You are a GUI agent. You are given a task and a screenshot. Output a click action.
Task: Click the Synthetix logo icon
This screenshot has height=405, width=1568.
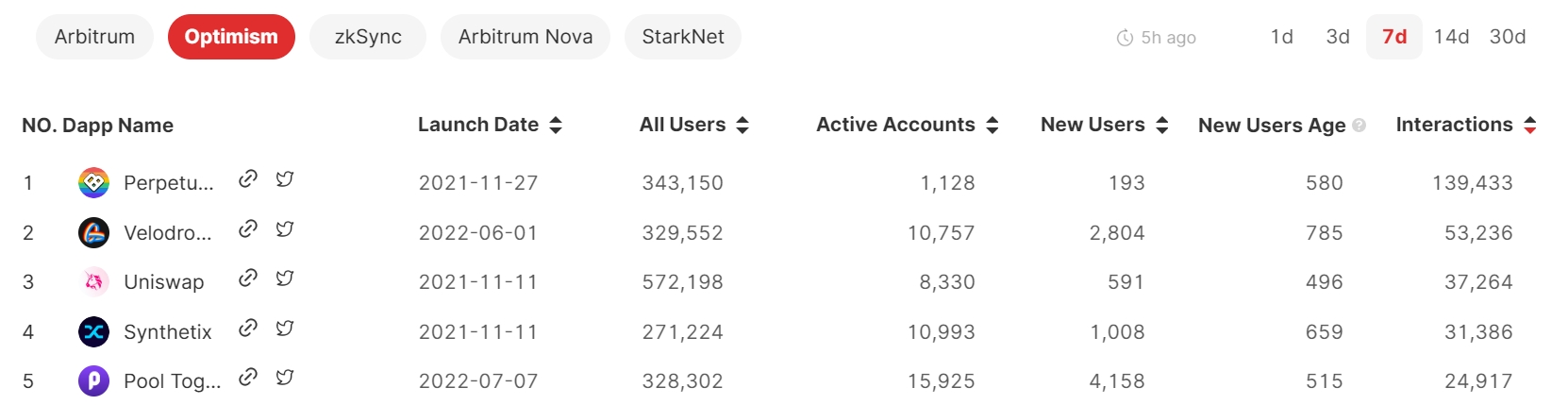point(93,331)
